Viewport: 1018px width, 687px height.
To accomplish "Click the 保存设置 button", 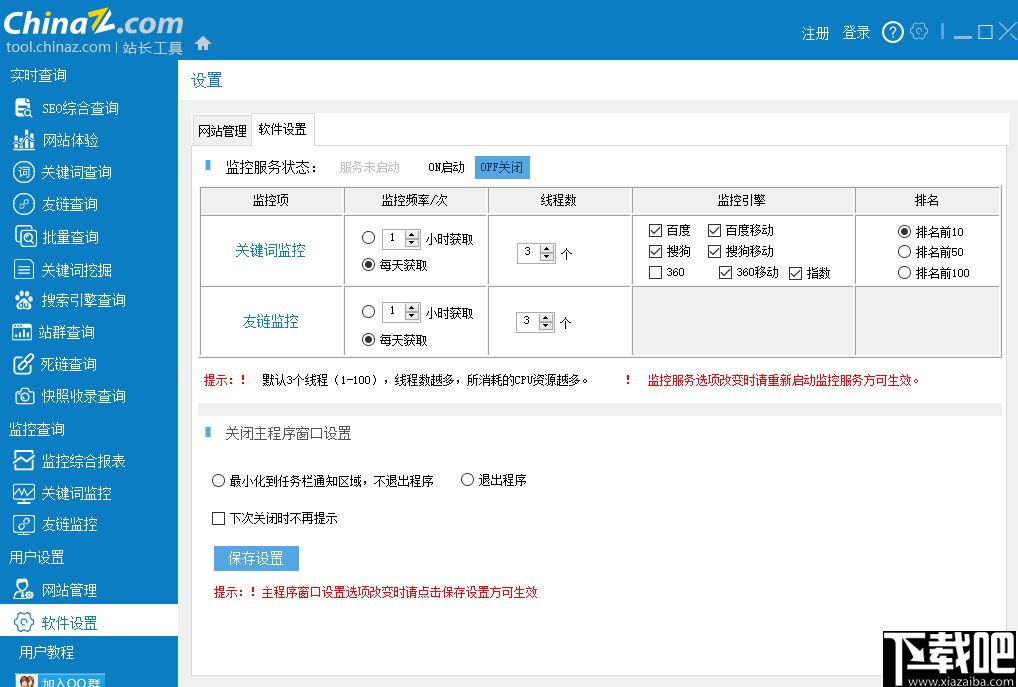I will (255, 558).
